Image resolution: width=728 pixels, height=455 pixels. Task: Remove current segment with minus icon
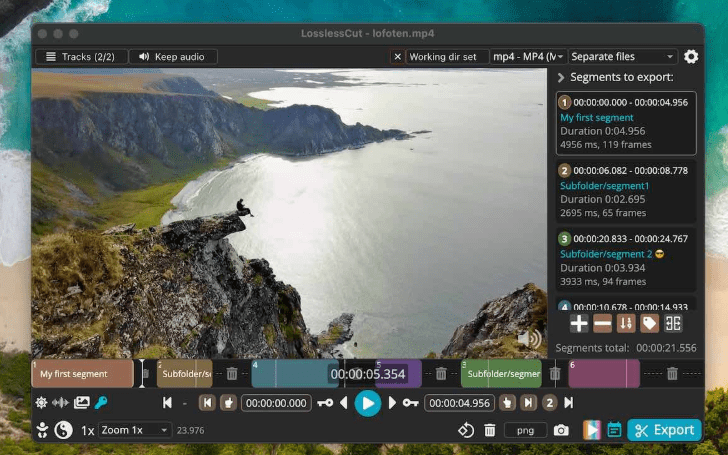point(602,324)
